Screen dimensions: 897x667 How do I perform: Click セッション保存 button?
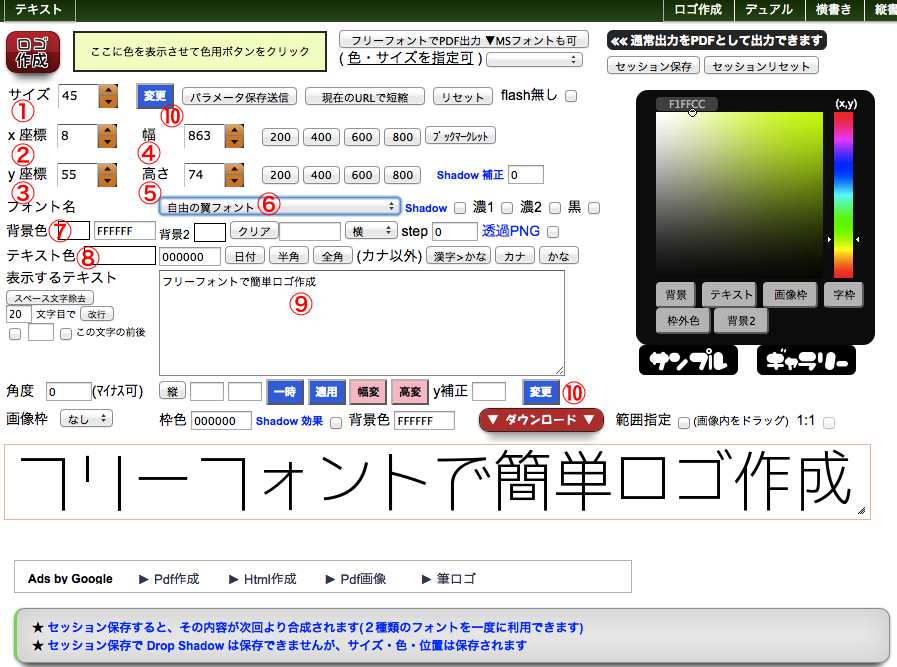(x=653, y=66)
